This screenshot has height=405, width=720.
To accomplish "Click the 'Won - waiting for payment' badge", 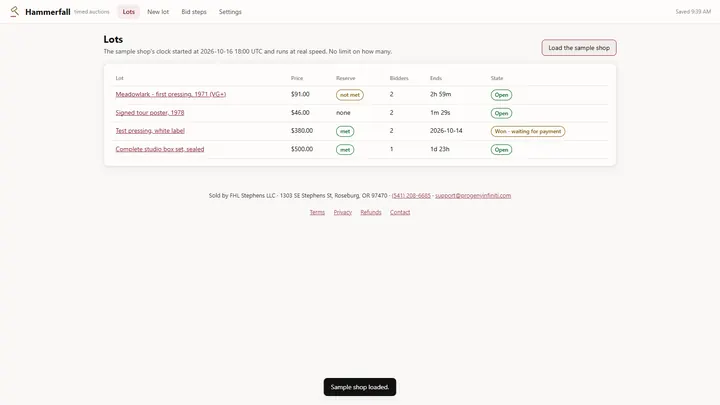I will click(528, 131).
